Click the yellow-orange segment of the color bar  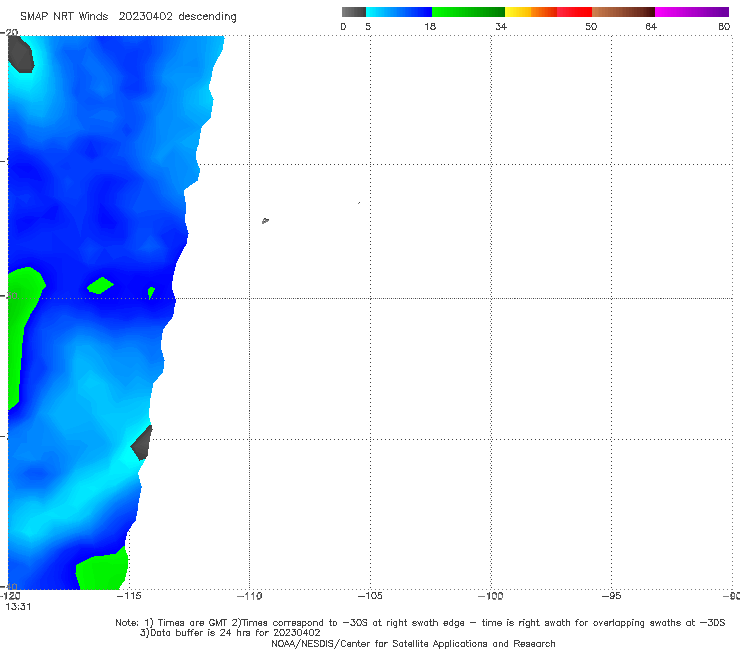530,12
